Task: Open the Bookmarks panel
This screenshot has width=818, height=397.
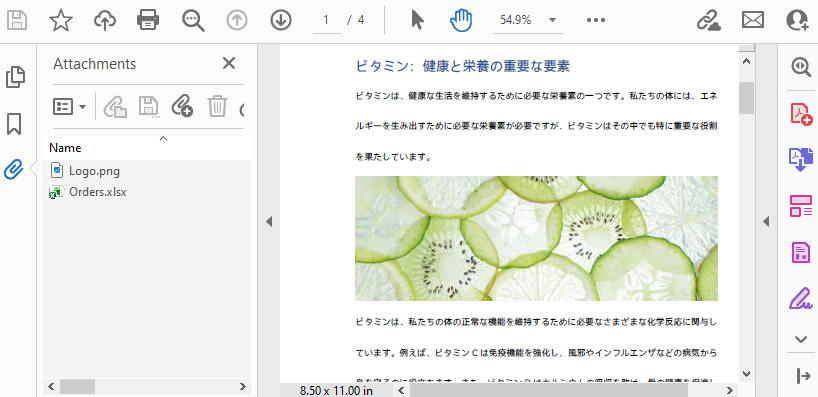Action: pyautogui.click(x=14, y=124)
